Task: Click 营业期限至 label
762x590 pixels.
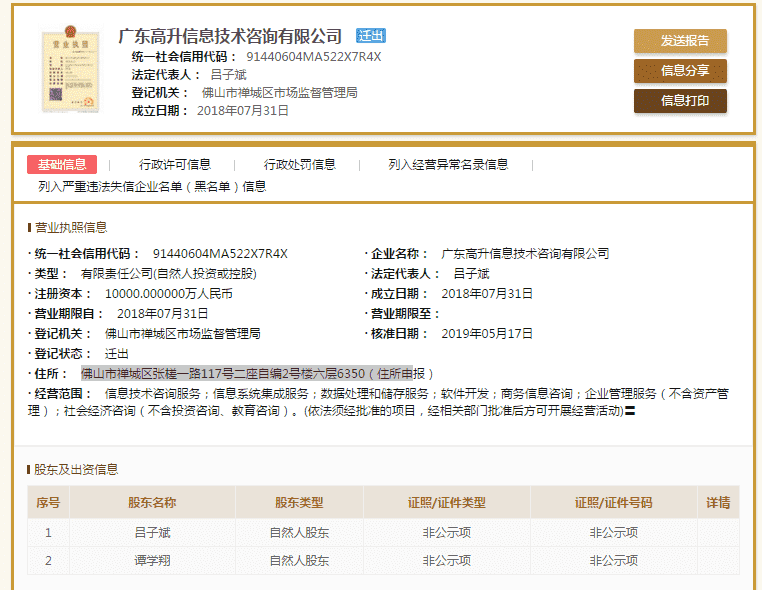Action: (404, 313)
